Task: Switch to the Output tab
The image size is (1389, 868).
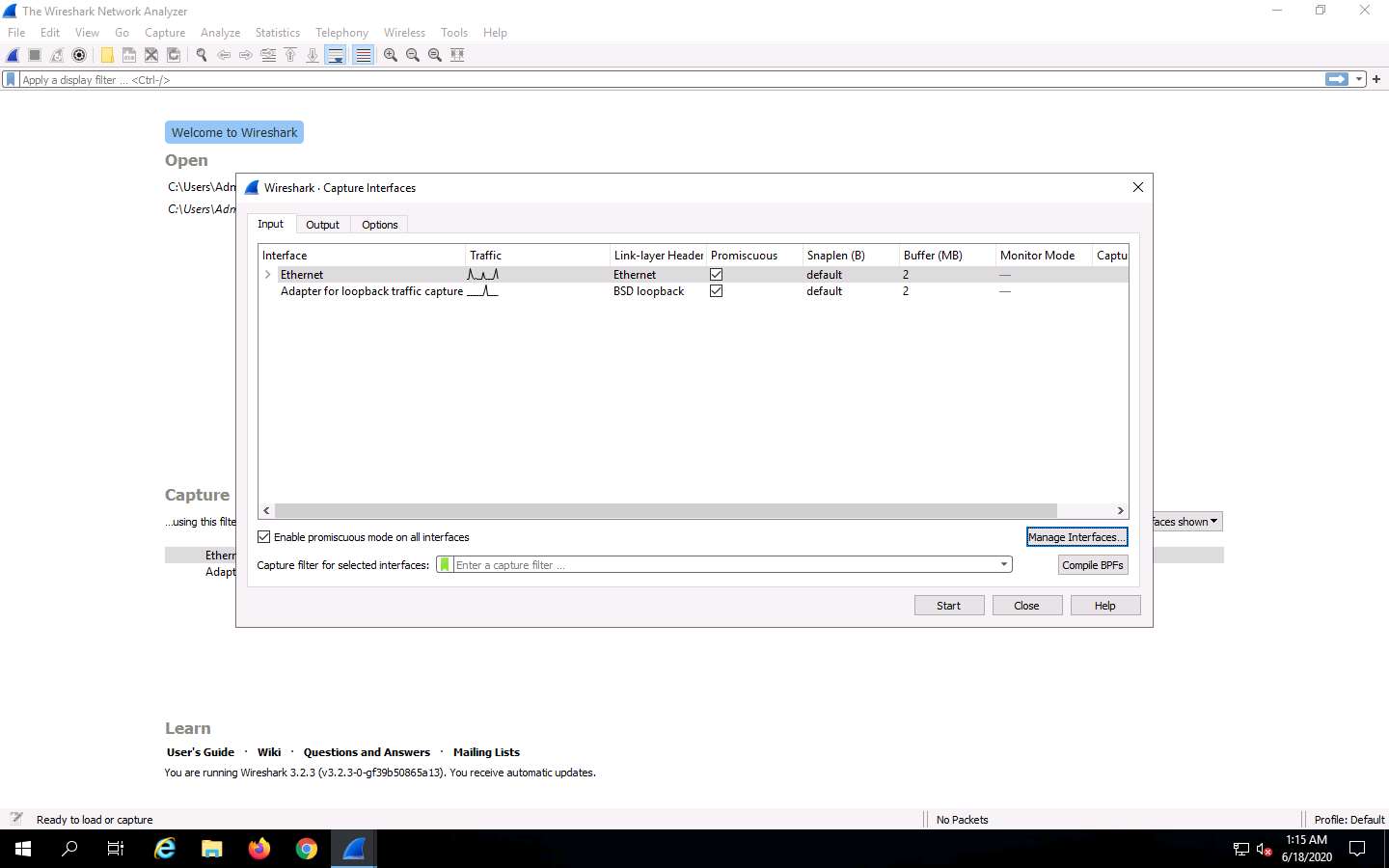Action: [x=322, y=225]
